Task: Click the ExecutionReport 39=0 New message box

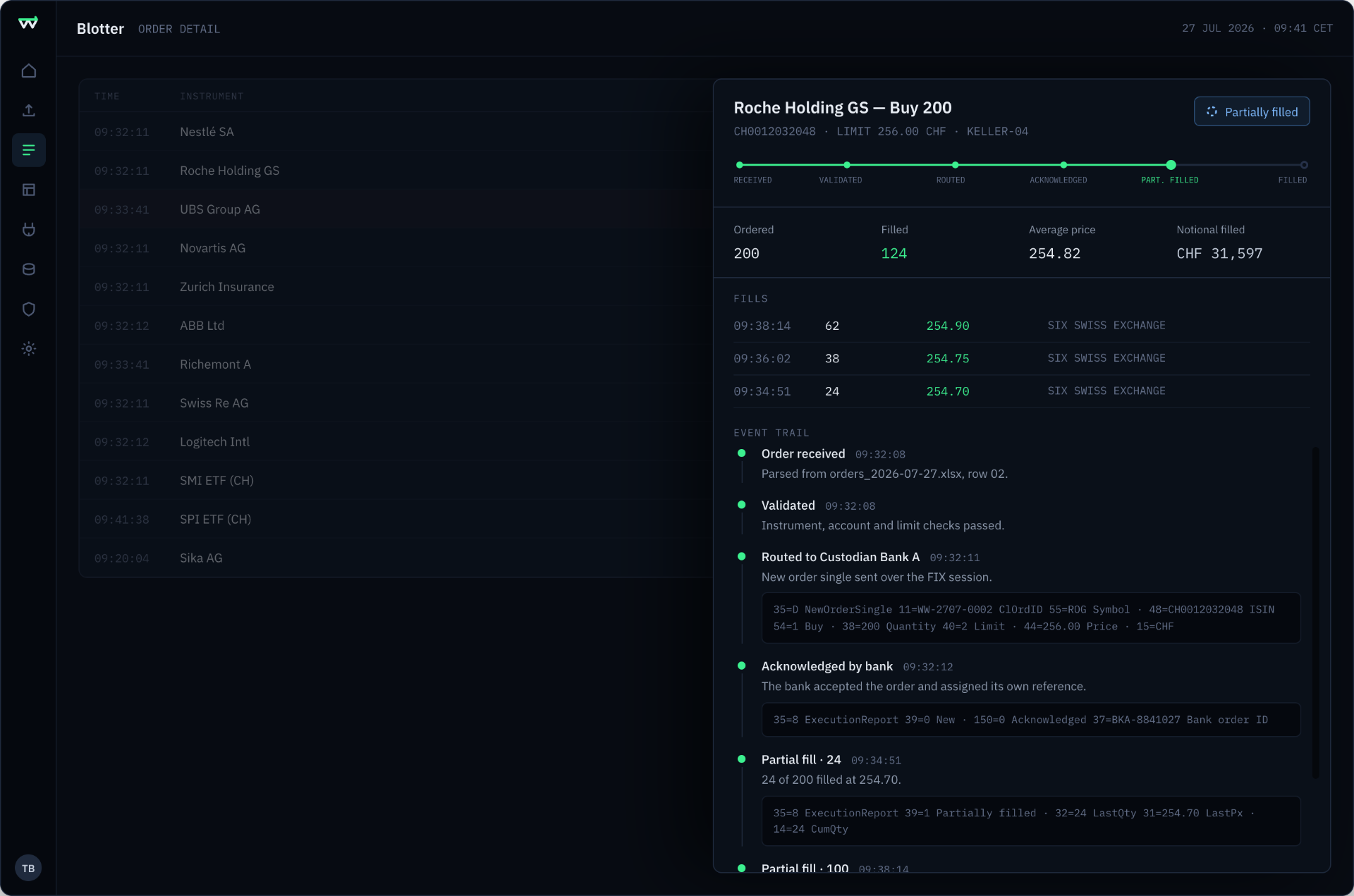Action: (x=1031, y=720)
